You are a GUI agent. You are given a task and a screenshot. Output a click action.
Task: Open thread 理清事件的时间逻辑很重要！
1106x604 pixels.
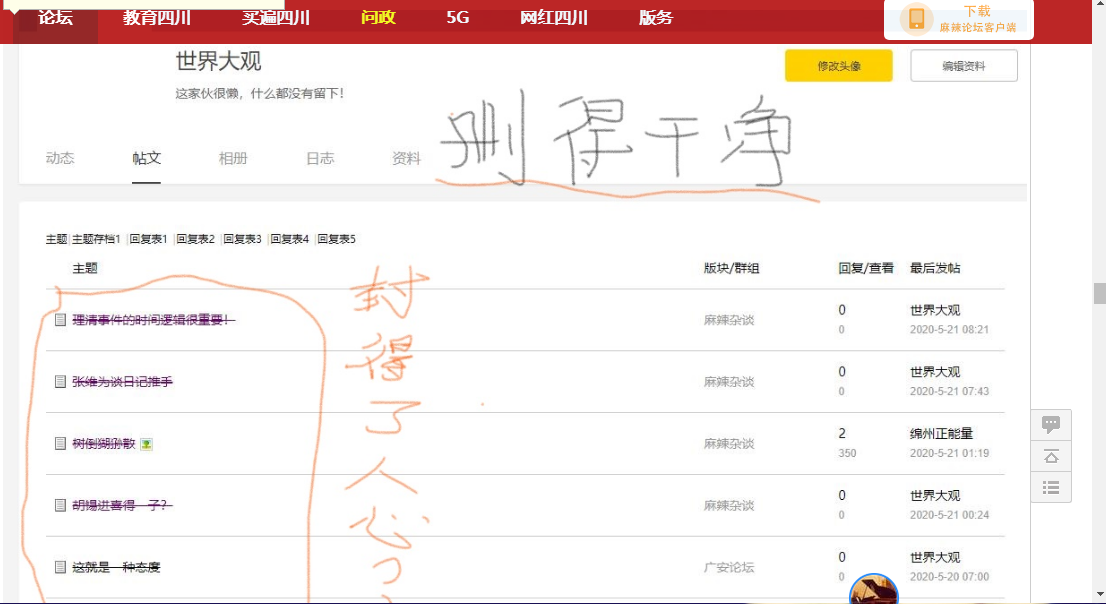(154, 320)
